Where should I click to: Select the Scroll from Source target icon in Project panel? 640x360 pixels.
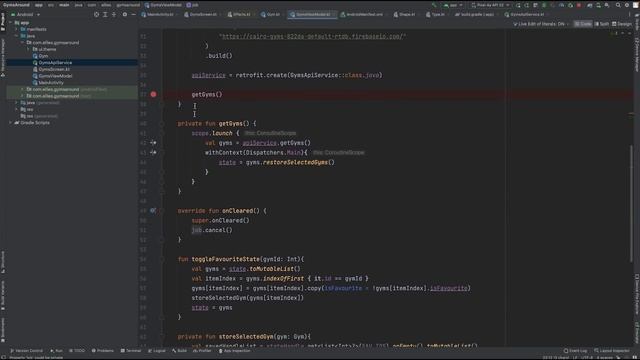point(96,14)
